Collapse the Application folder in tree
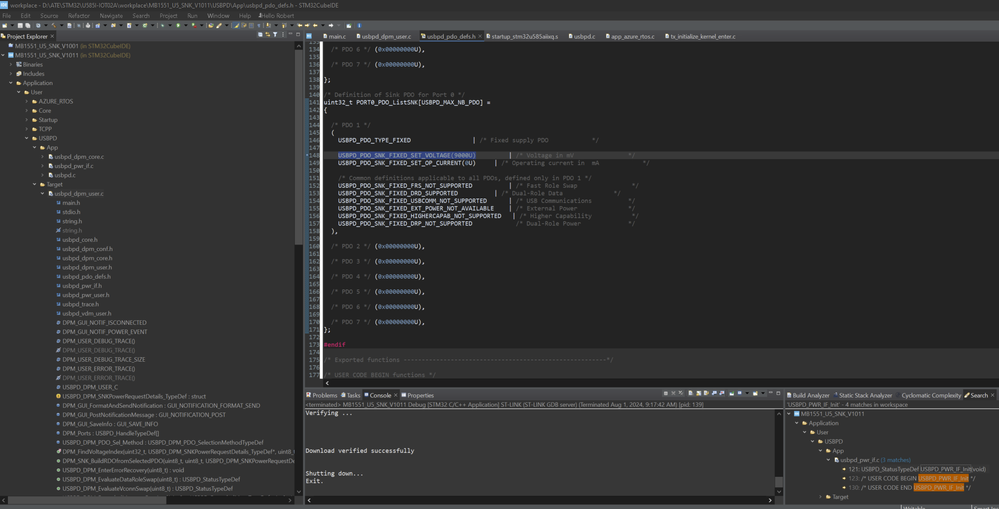Viewport: 999px width, 509px height. coord(12,83)
